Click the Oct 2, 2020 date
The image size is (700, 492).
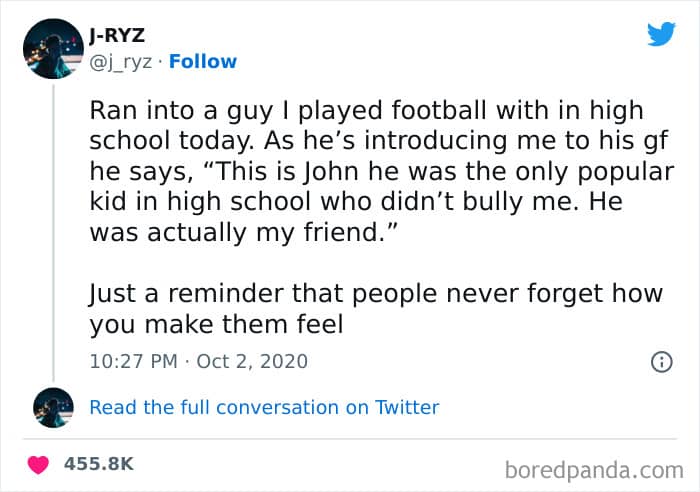[x=252, y=362]
